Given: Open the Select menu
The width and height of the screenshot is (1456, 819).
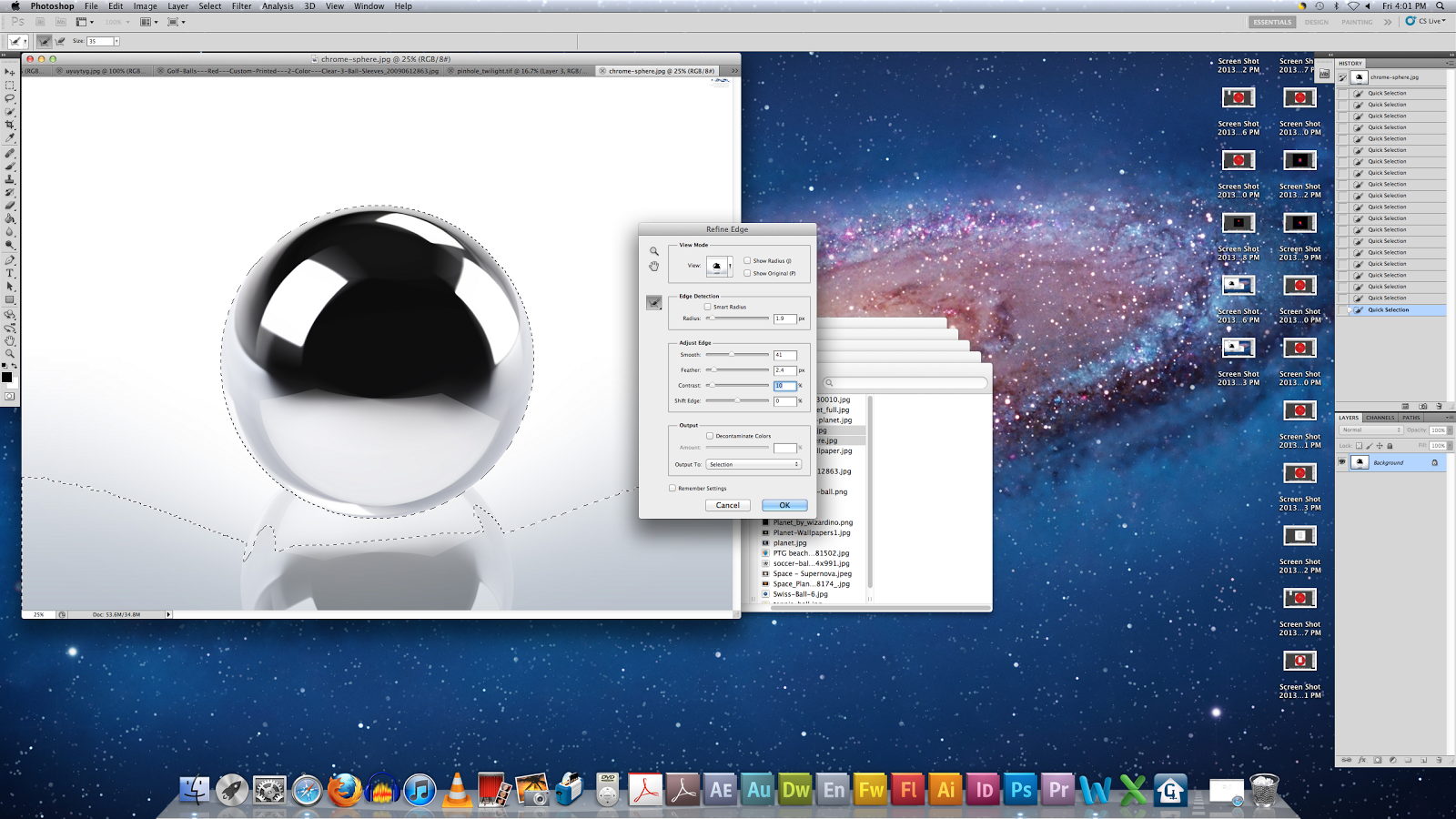Looking at the screenshot, I should pyautogui.click(x=210, y=6).
